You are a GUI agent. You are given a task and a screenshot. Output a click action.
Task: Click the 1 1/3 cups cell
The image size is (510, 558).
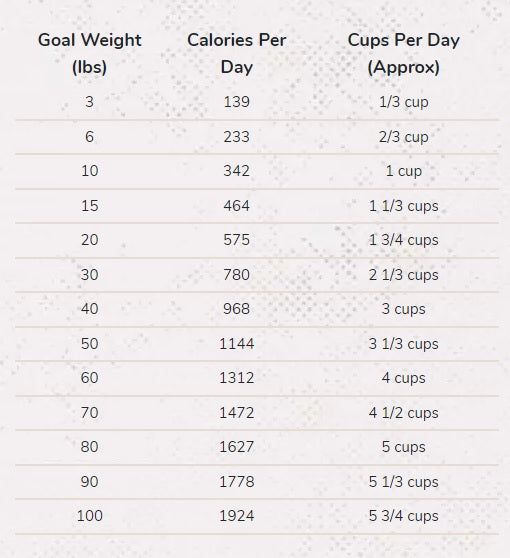point(404,206)
